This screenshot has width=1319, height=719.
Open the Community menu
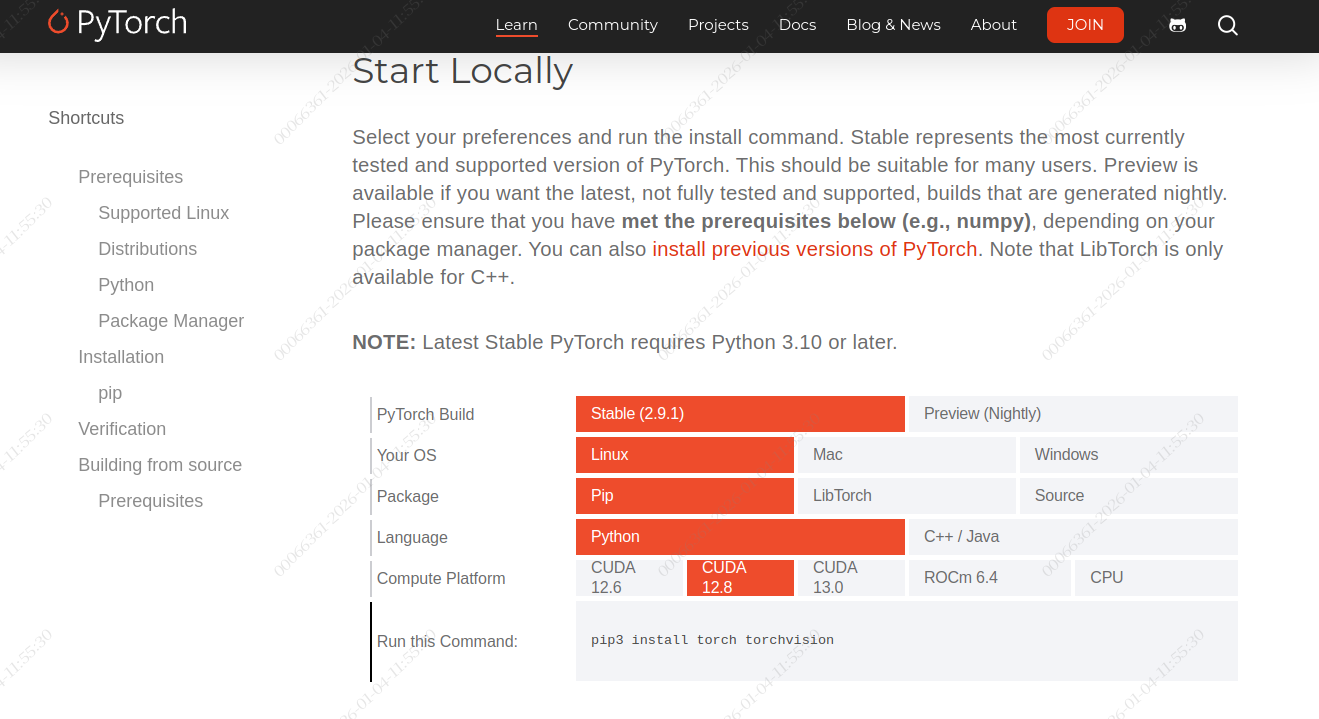coord(613,25)
